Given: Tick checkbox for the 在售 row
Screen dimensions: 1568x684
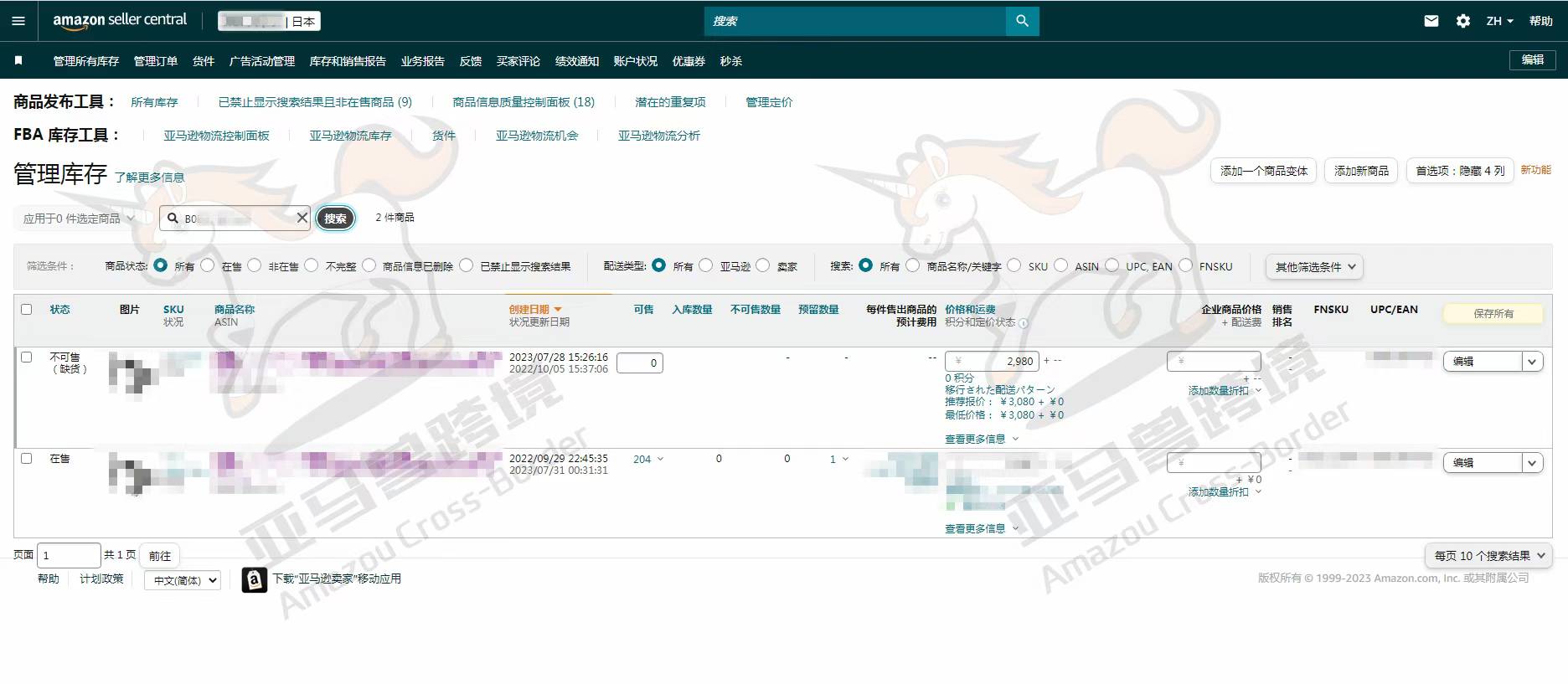Looking at the screenshot, I should (x=26, y=458).
